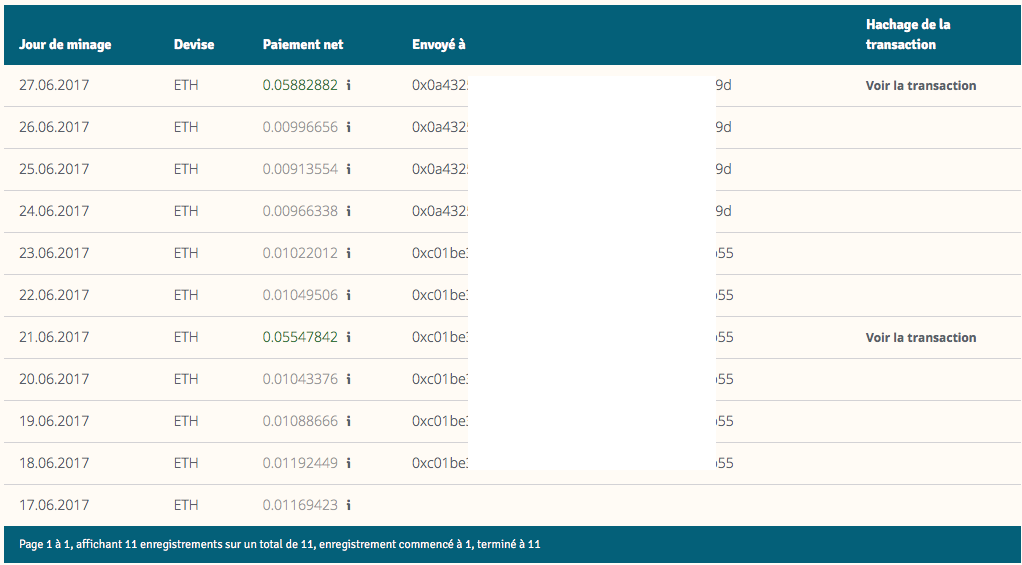Open info icon for 0.01022012 payment

click(349, 253)
